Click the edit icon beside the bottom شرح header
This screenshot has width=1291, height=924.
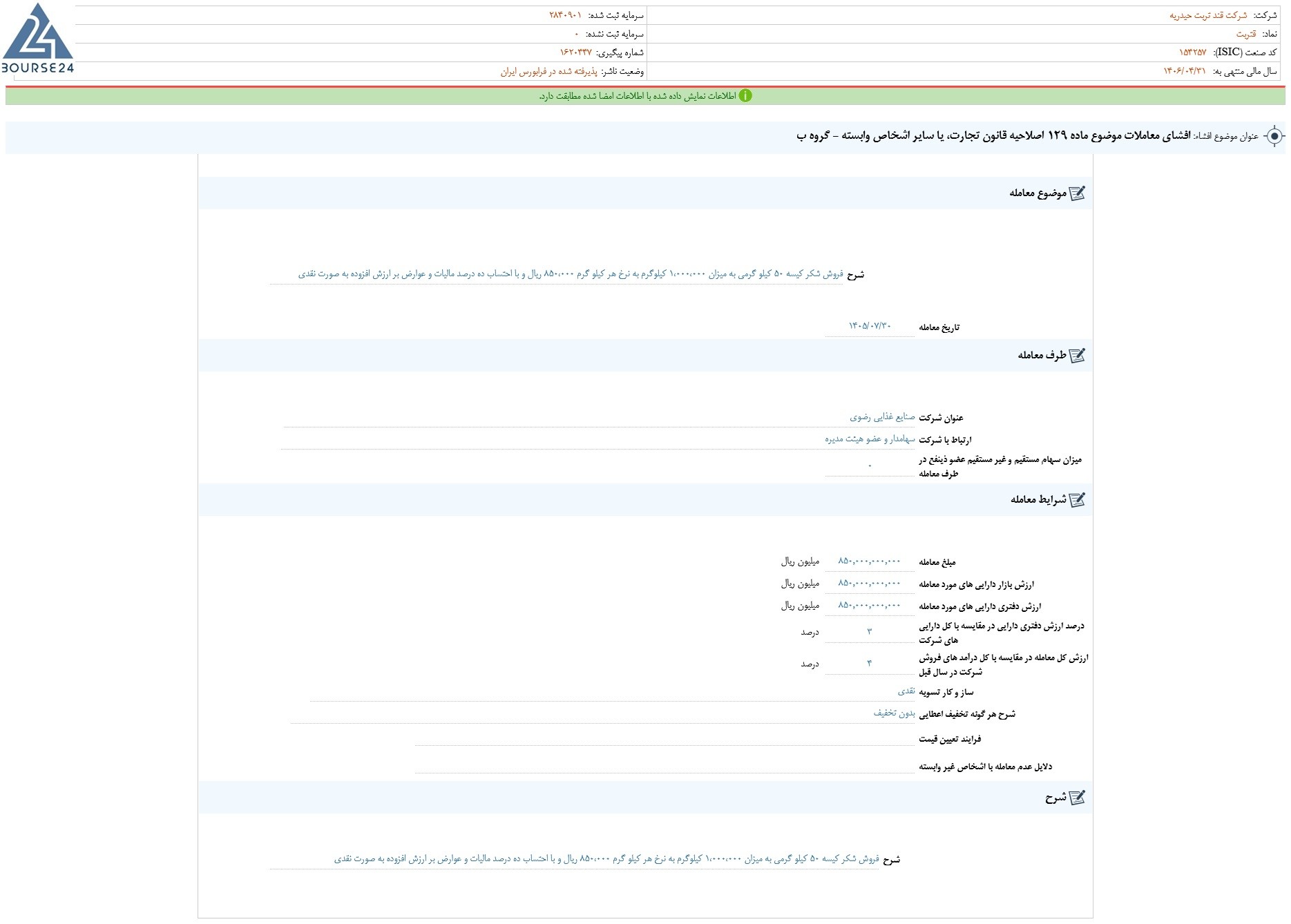click(x=1077, y=798)
